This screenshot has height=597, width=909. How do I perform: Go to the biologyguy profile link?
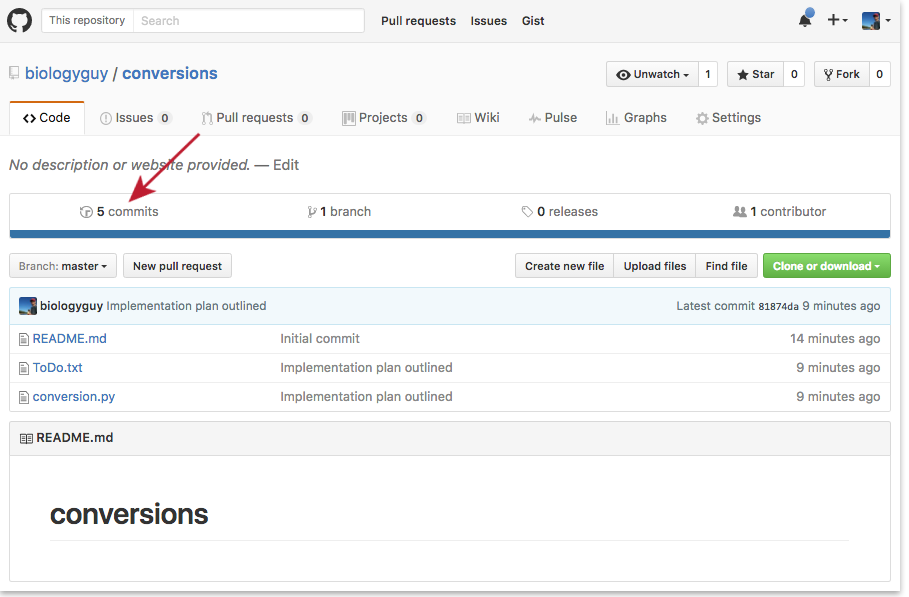click(x=66, y=74)
